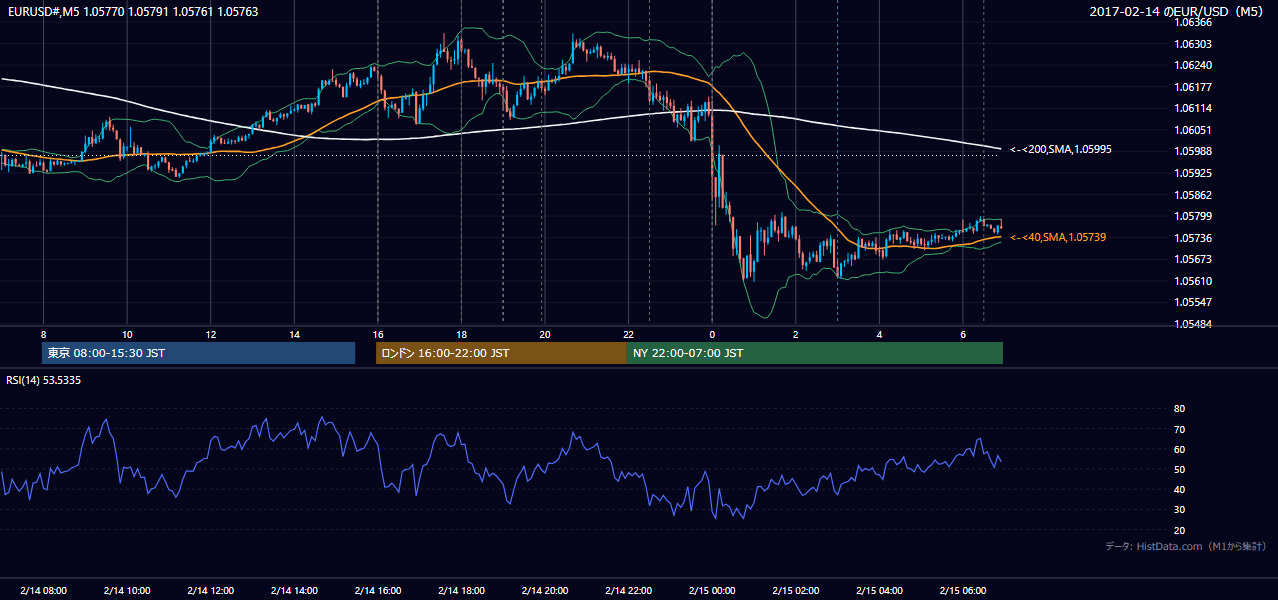This screenshot has height=600, width=1278.
Task: Click the 1.06240 price axis value
Action: (1193, 65)
